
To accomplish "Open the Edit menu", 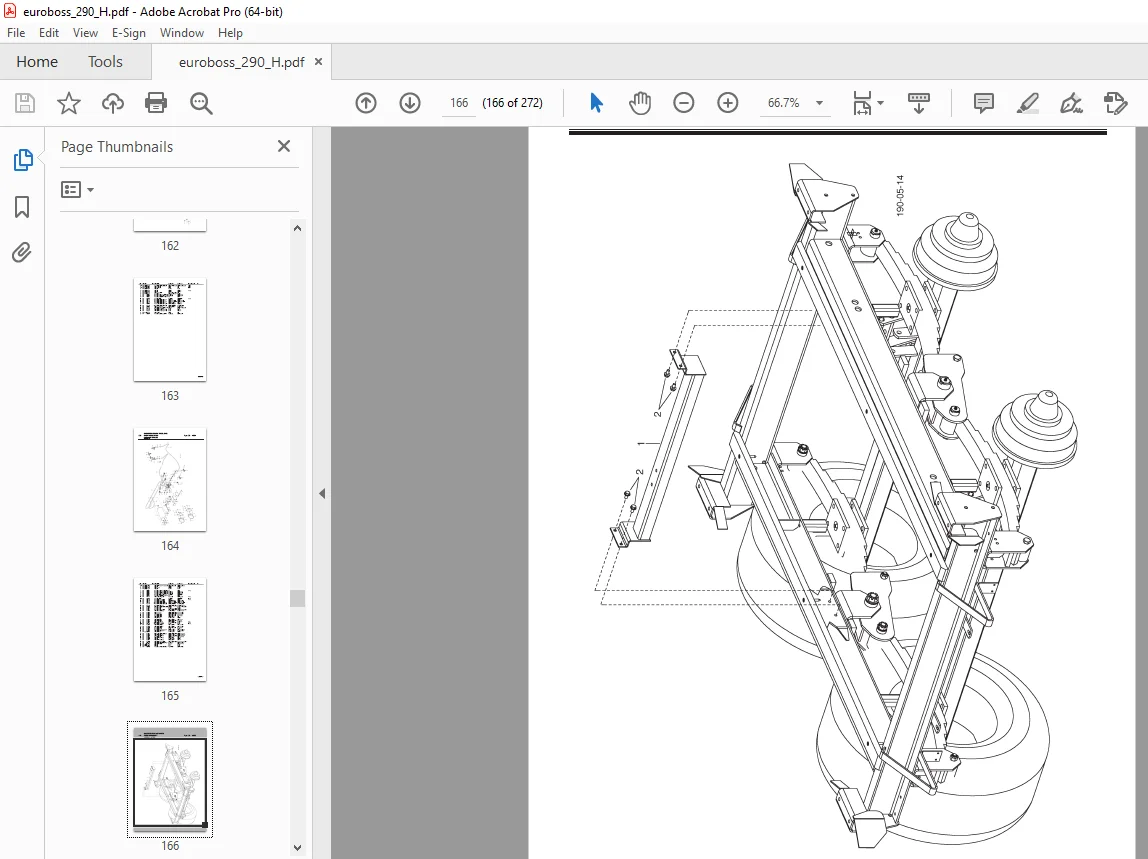I will tap(49, 33).
